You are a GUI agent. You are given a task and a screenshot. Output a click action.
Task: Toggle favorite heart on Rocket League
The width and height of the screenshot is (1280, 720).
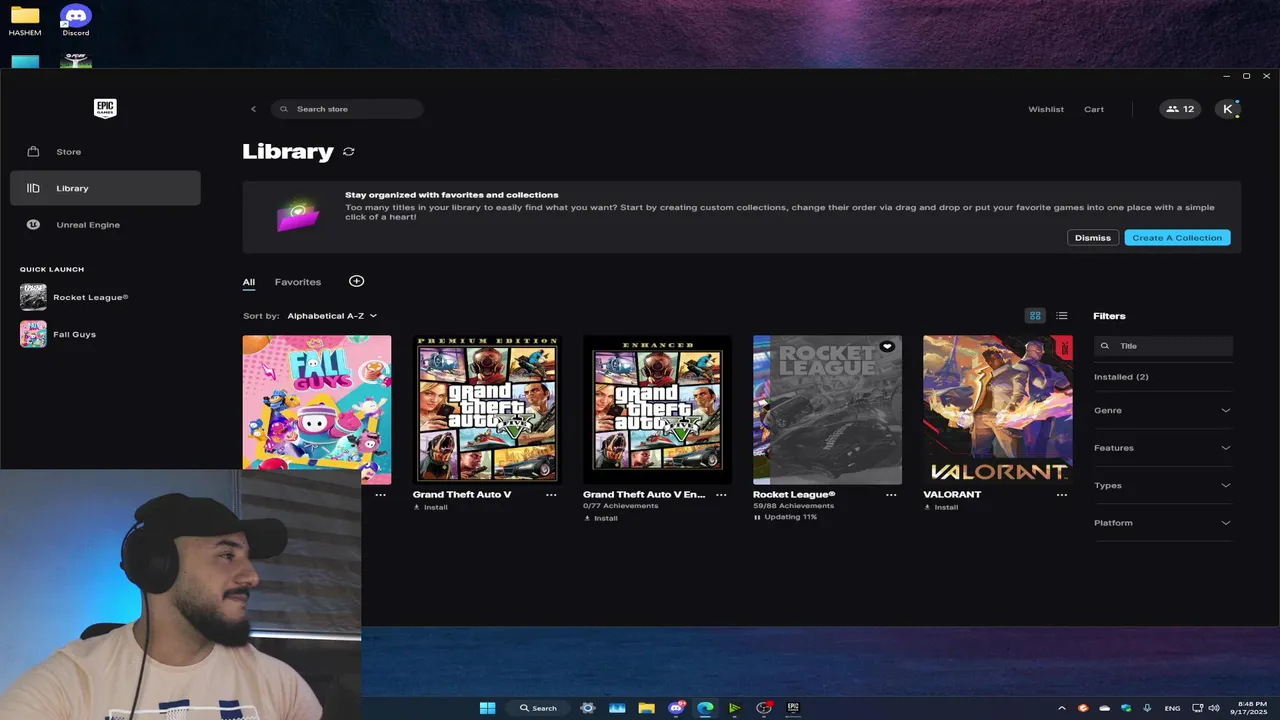(x=887, y=347)
